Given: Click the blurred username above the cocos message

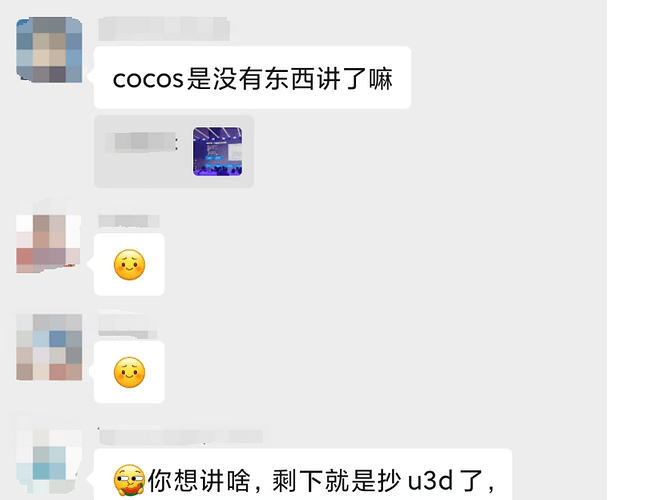Looking at the screenshot, I should 164,29.
